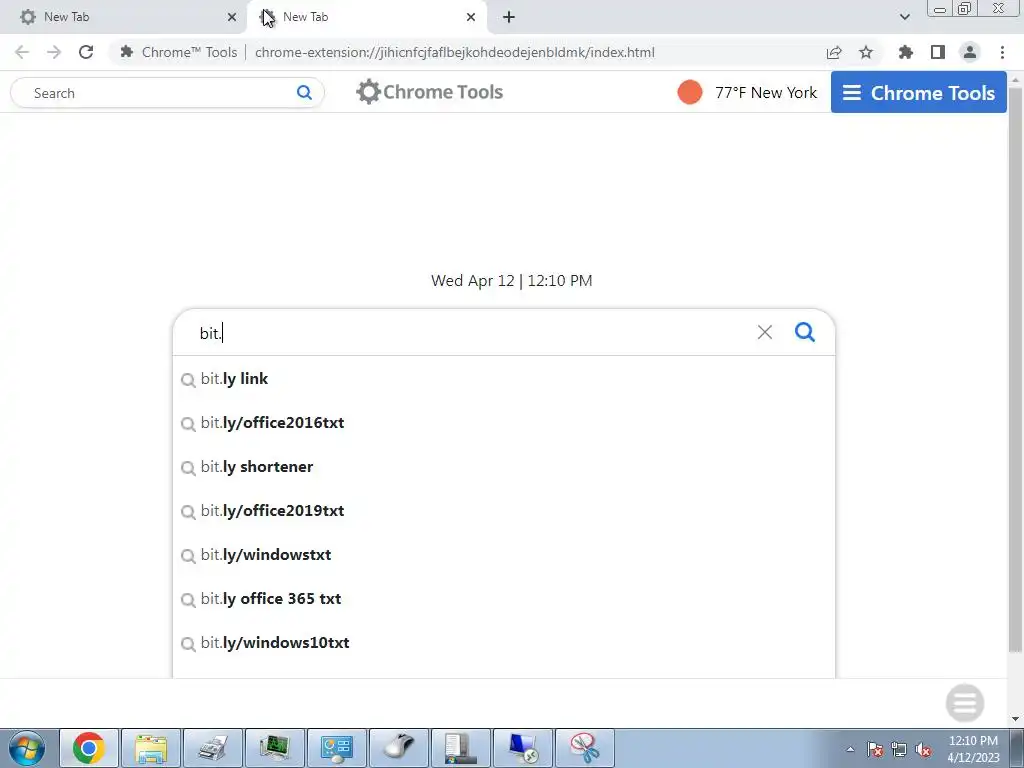The image size is (1024, 768).
Task: Open the computer tower taskbar icon
Action: (x=461, y=748)
